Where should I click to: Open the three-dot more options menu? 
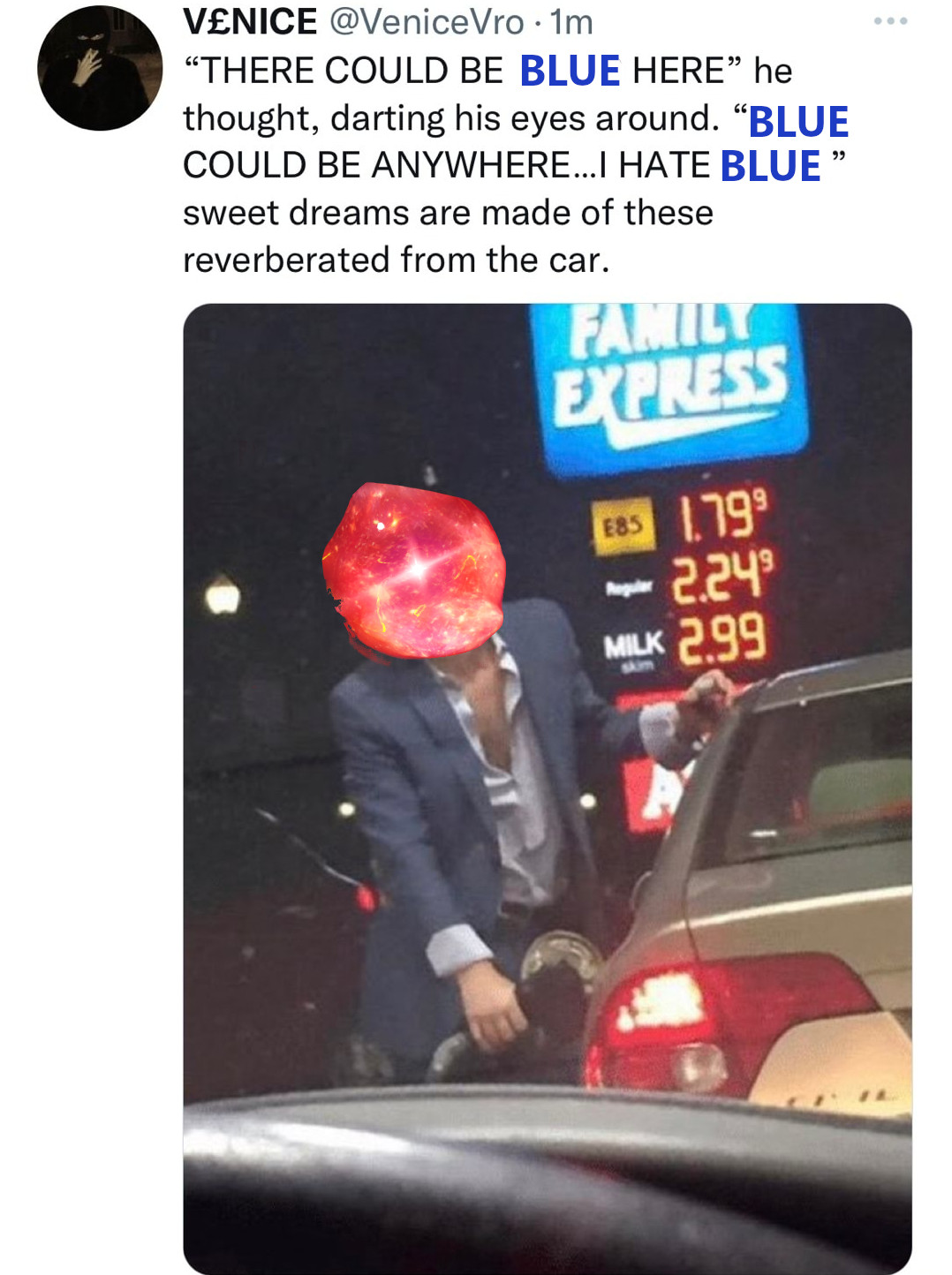point(890,21)
